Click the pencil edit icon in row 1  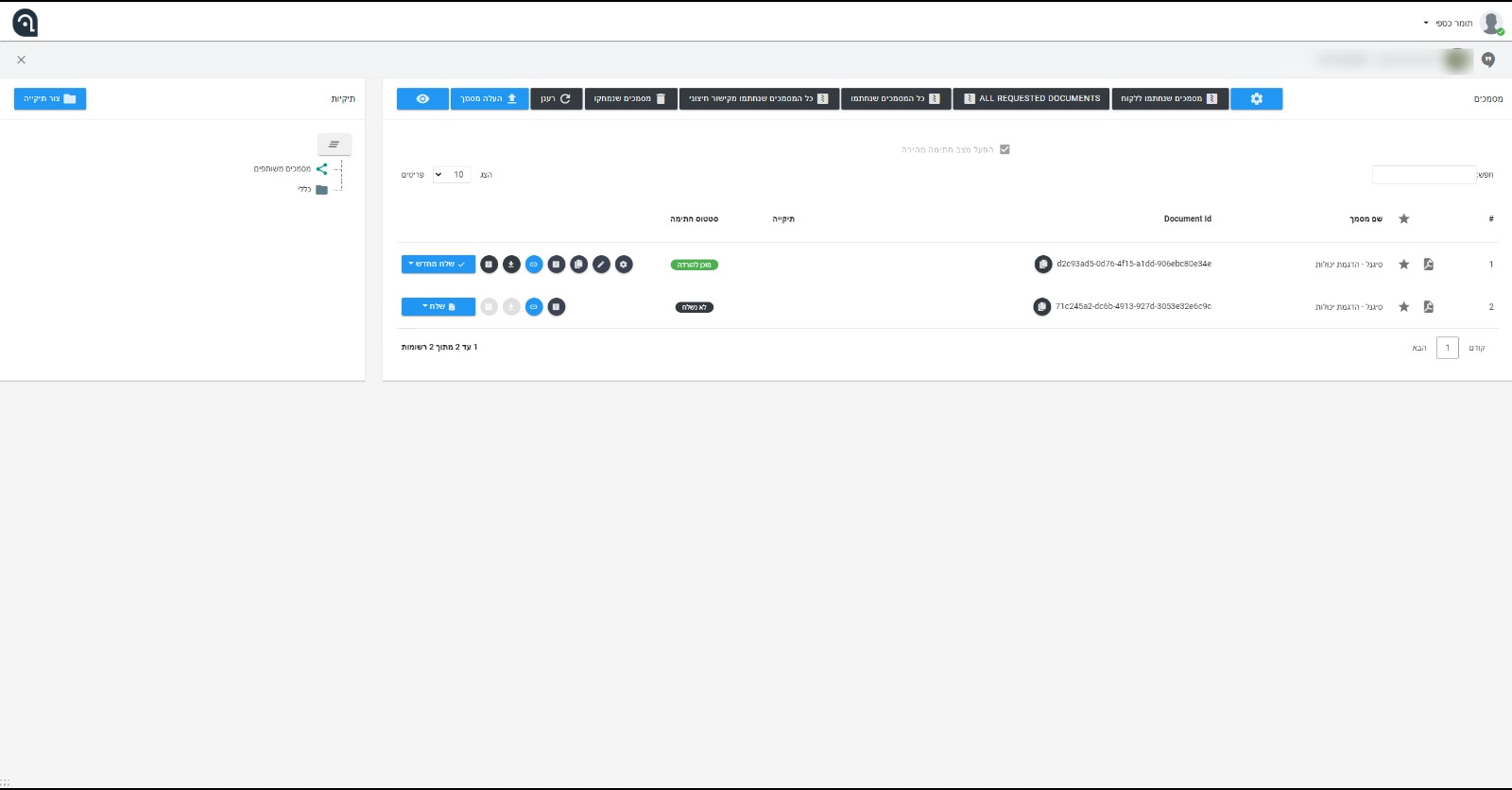pyautogui.click(x=601, y=265)
